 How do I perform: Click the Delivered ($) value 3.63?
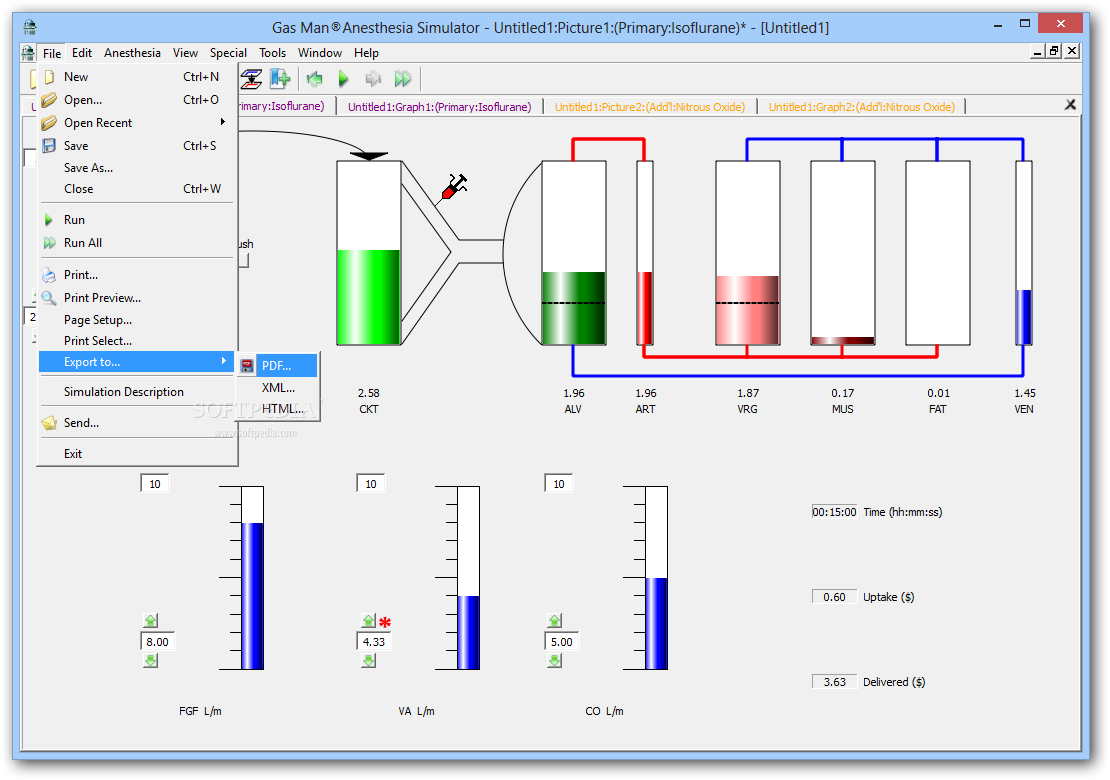coord(834,682)
